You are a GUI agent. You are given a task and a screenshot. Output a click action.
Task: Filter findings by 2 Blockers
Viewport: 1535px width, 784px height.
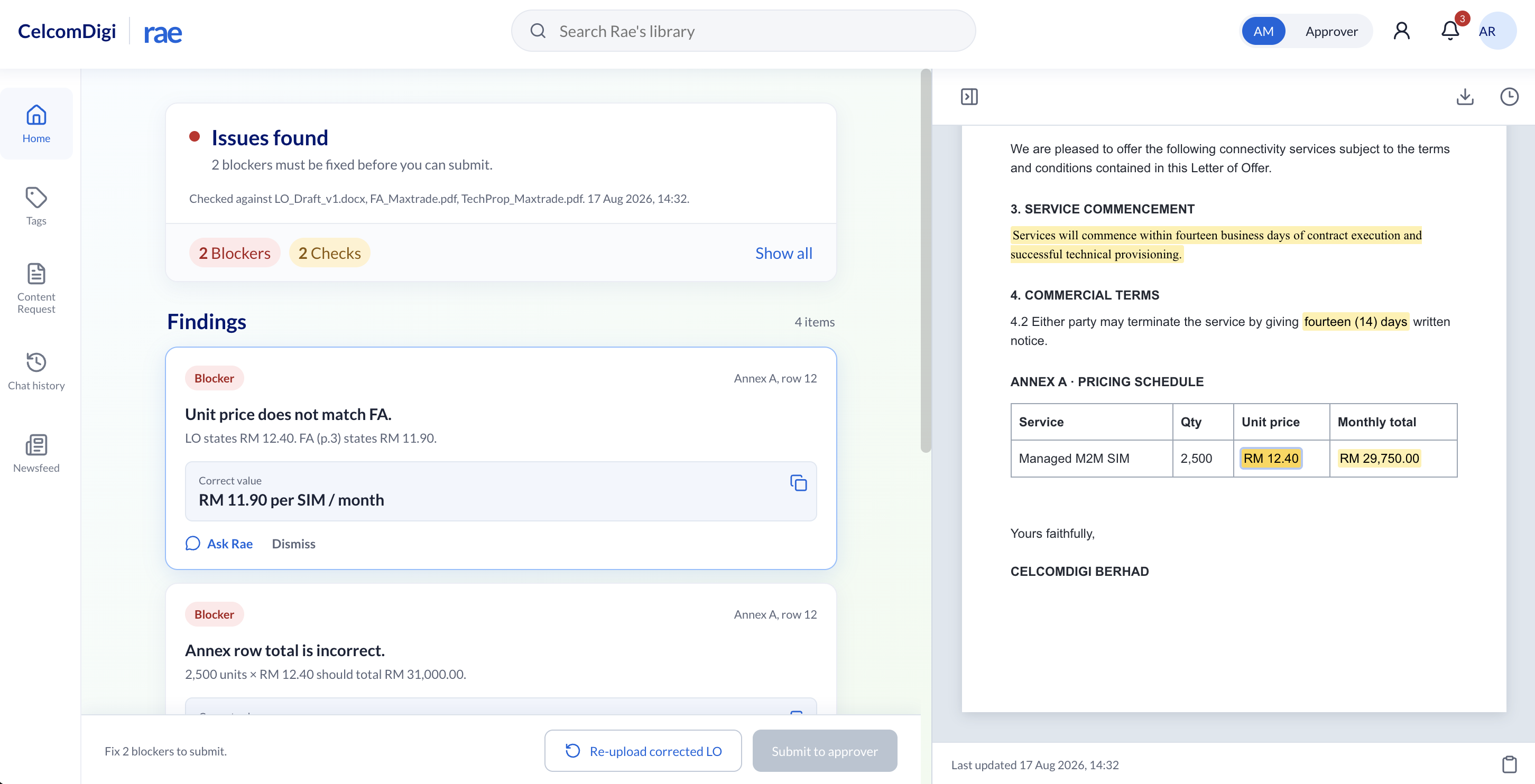[x=235, y=253]
